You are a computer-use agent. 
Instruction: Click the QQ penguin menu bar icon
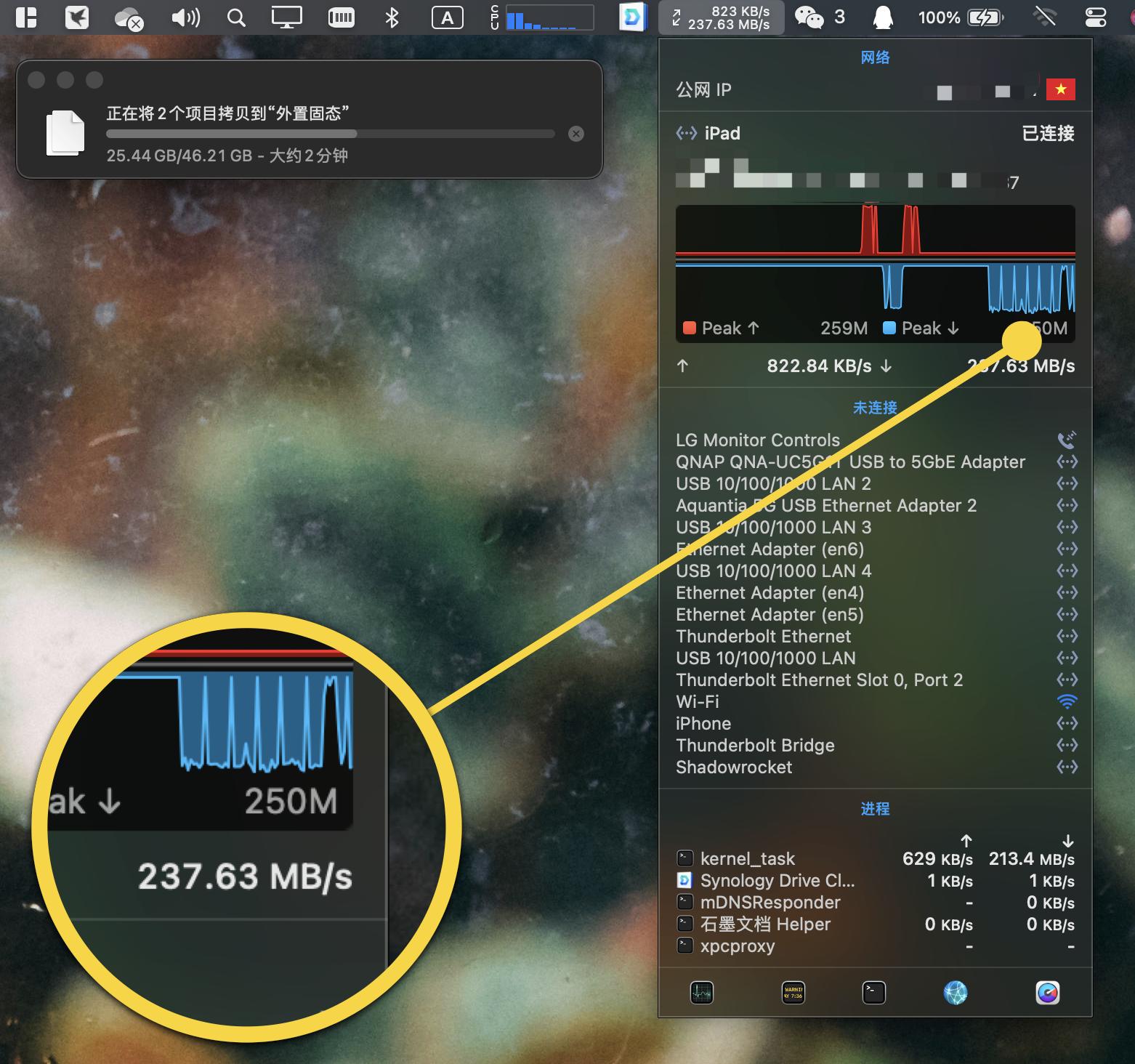point(882,17)
